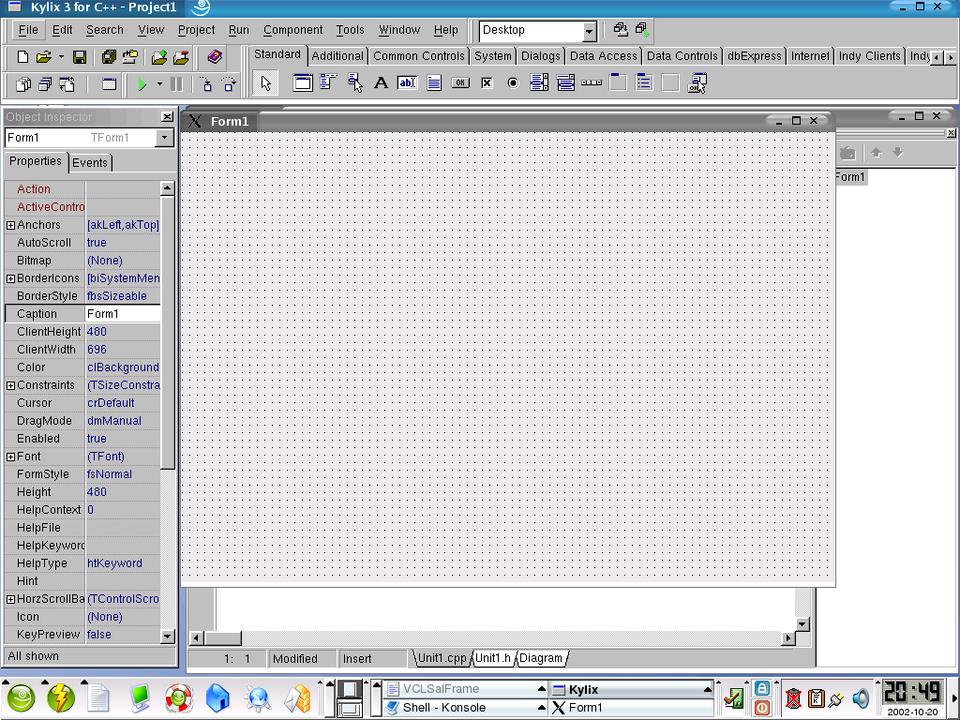The width and height of the screenshot is (960, 720).
Task: Open the Desktop layout dropdown
Action: pyautogui.click(x=589, y=31)
